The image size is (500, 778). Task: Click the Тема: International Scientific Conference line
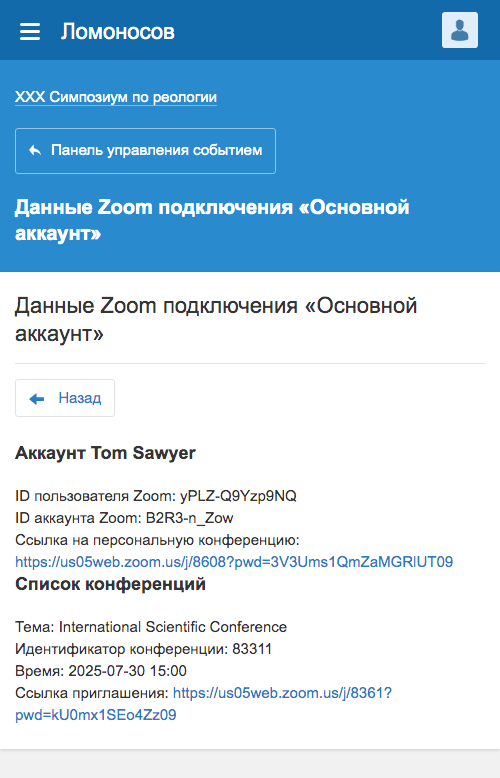click(x=151, y=627)
